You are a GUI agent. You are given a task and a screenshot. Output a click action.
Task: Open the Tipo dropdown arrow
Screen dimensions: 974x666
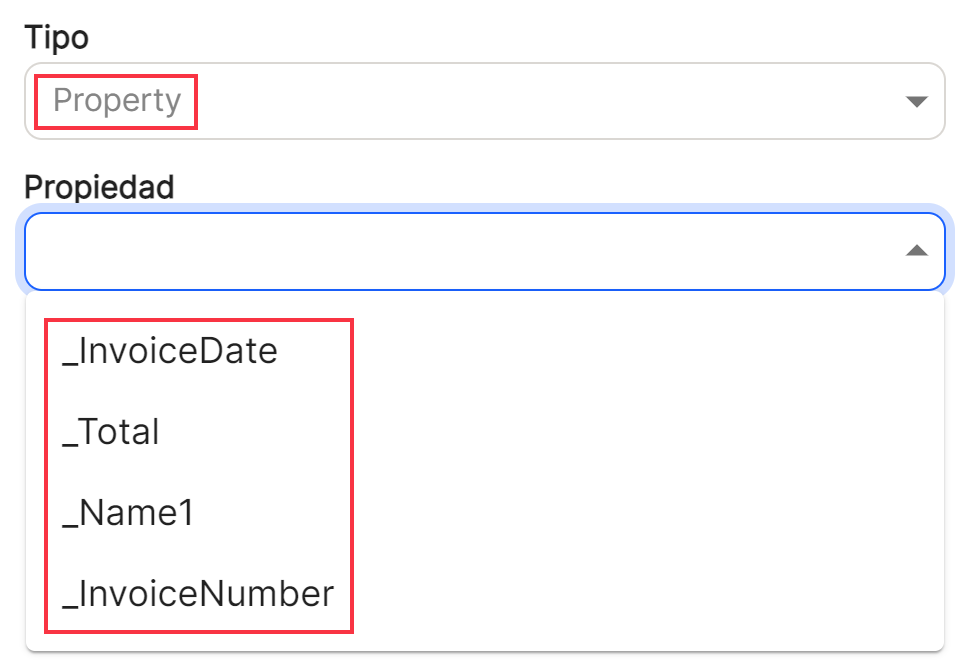pos(916,101)
